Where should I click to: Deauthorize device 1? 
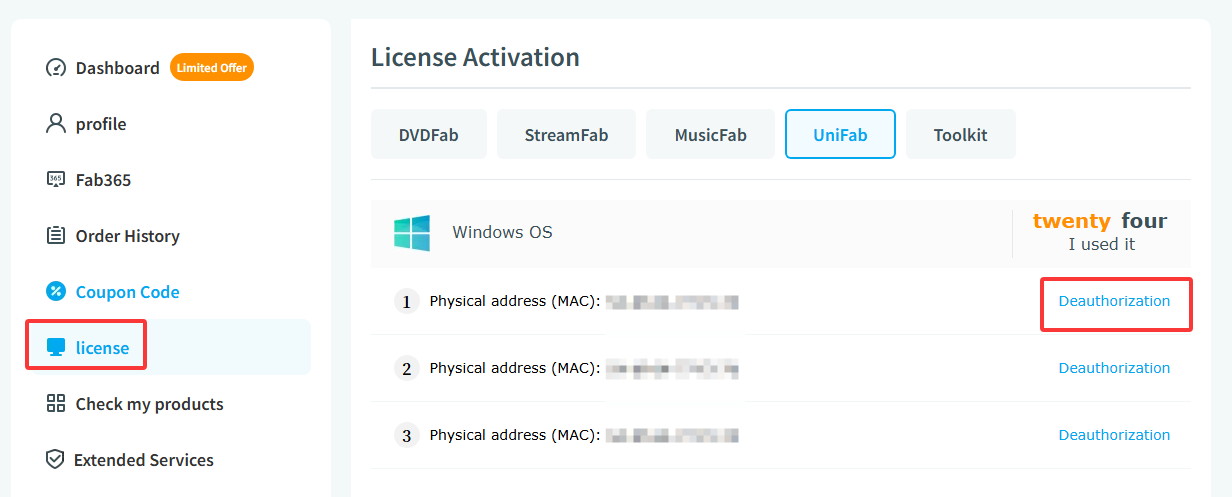[x=1114, y=301]
